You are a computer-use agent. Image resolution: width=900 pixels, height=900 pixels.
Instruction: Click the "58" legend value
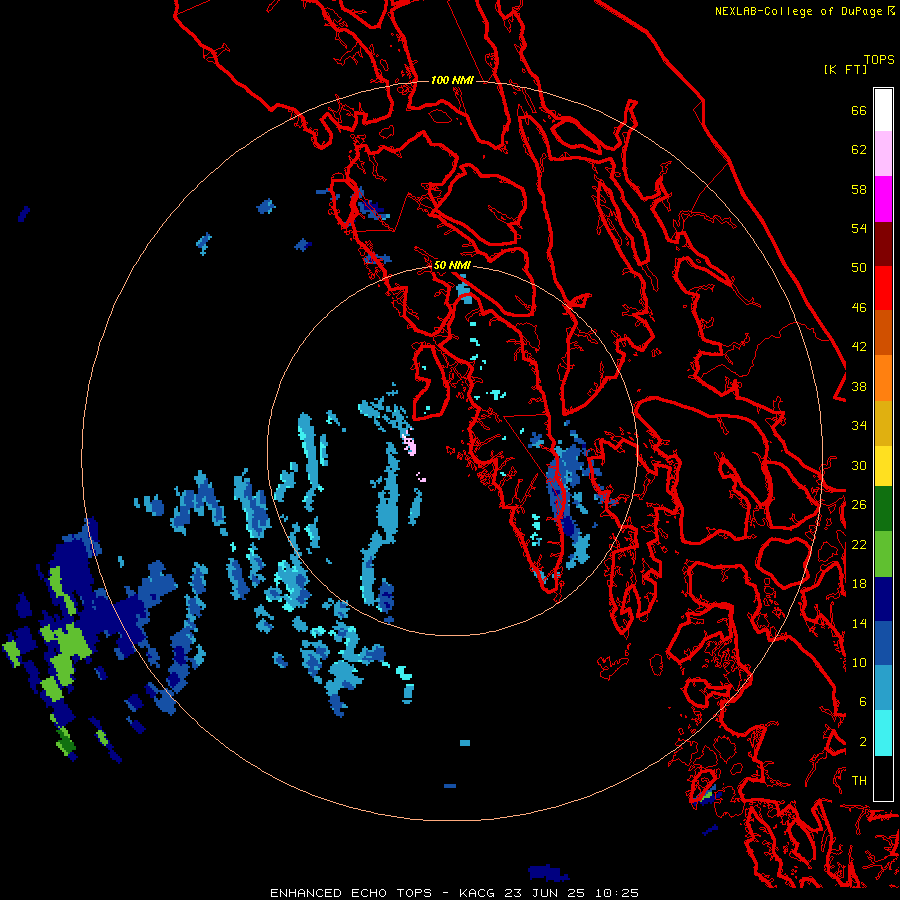(859, 189)
